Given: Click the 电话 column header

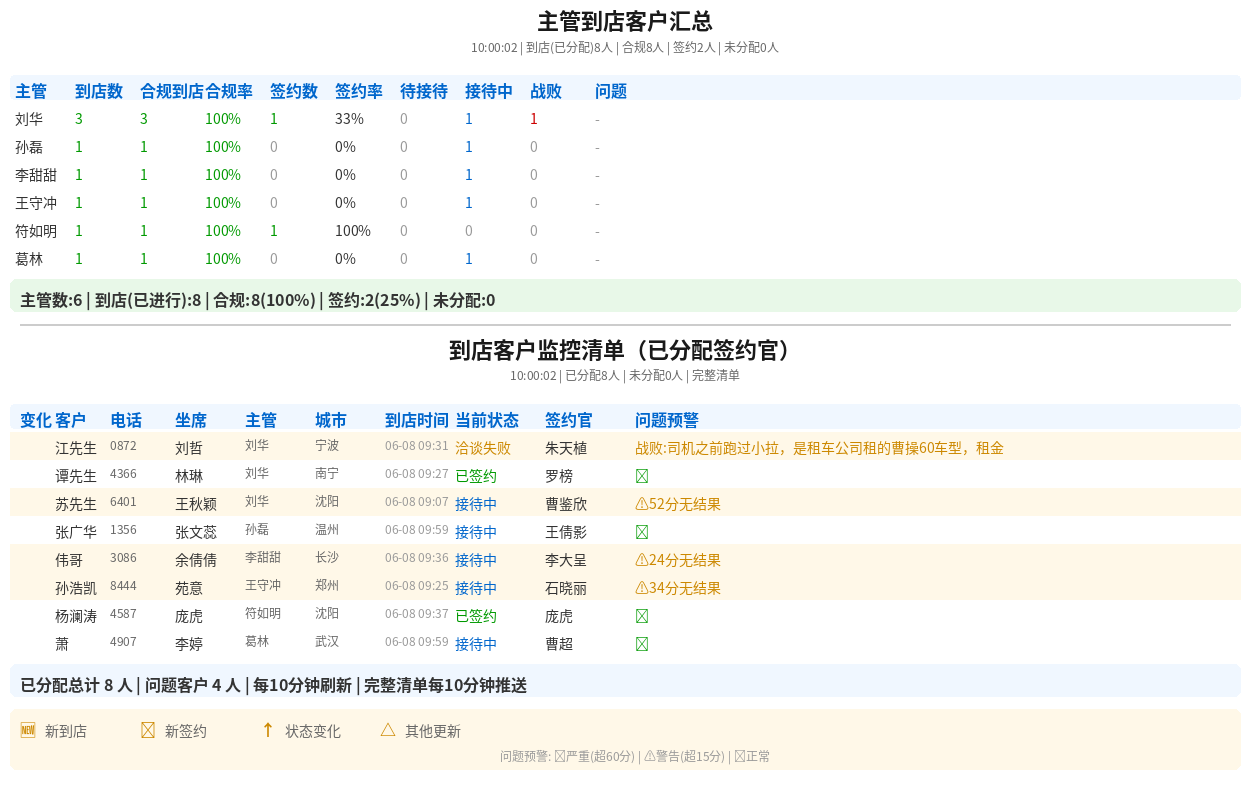Looking at the screenshot, I should (126, 420).
